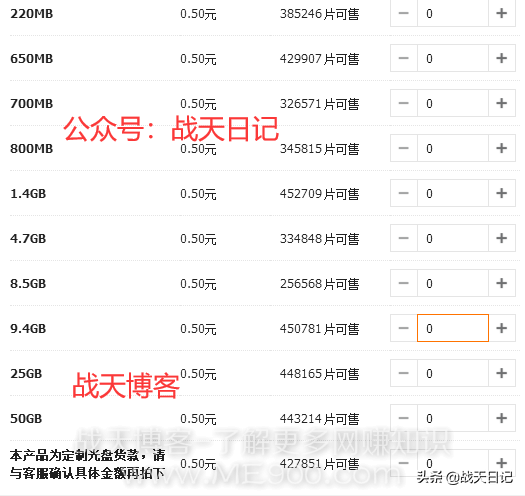Click plus on the 800MB row

[x=502, y=148]
